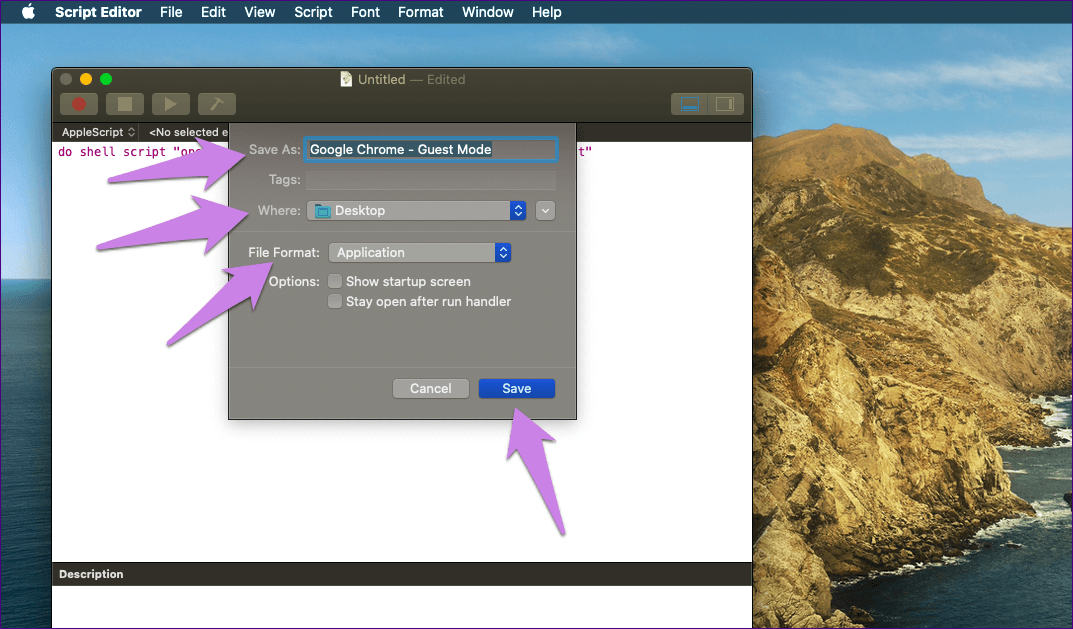This screenshot has height=629, width=1073.
Task: Check Stay open after run handler
Action: pyautogui.click(x=335, y=301)
